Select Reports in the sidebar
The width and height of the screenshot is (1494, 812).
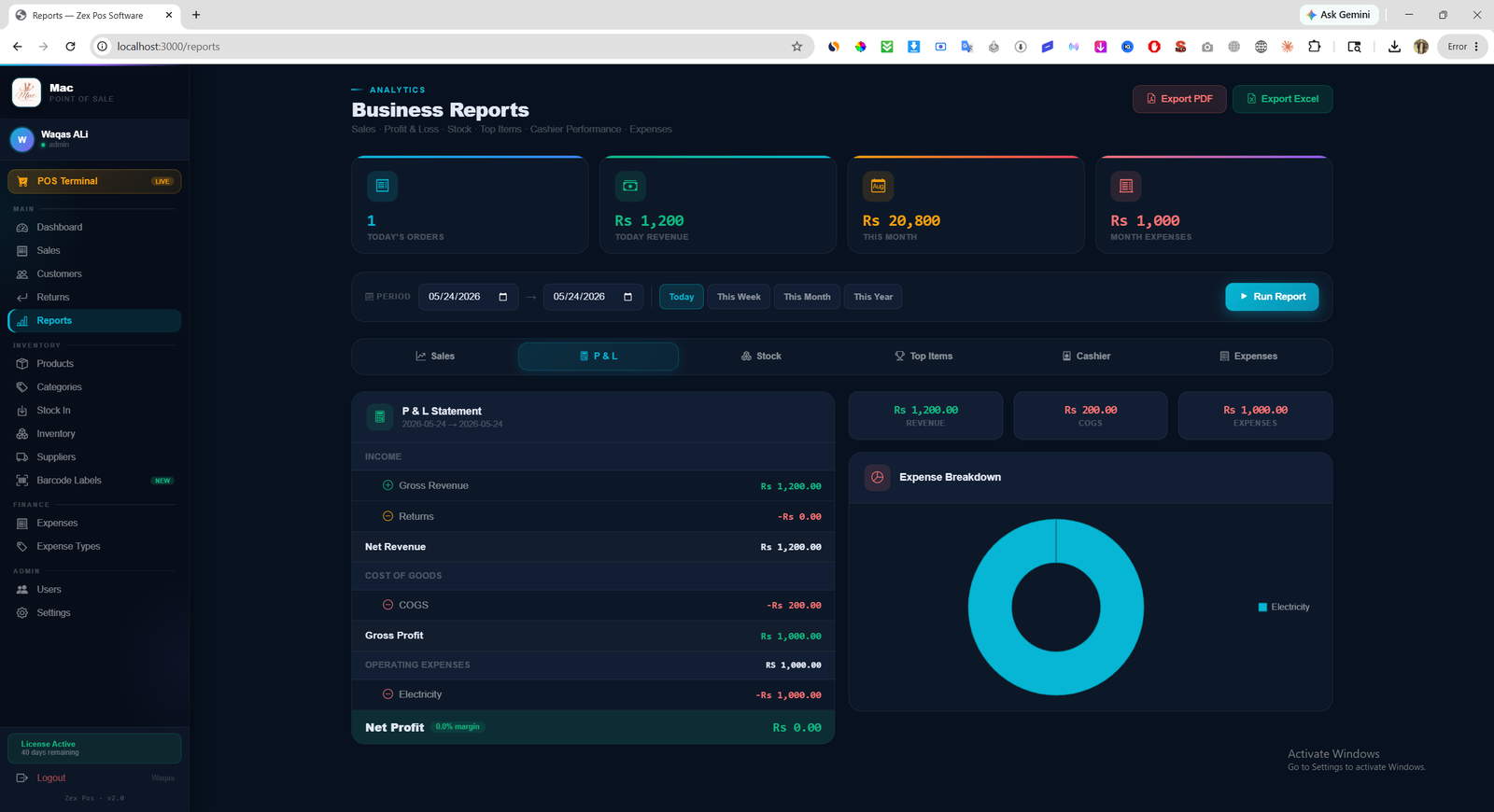93,320
